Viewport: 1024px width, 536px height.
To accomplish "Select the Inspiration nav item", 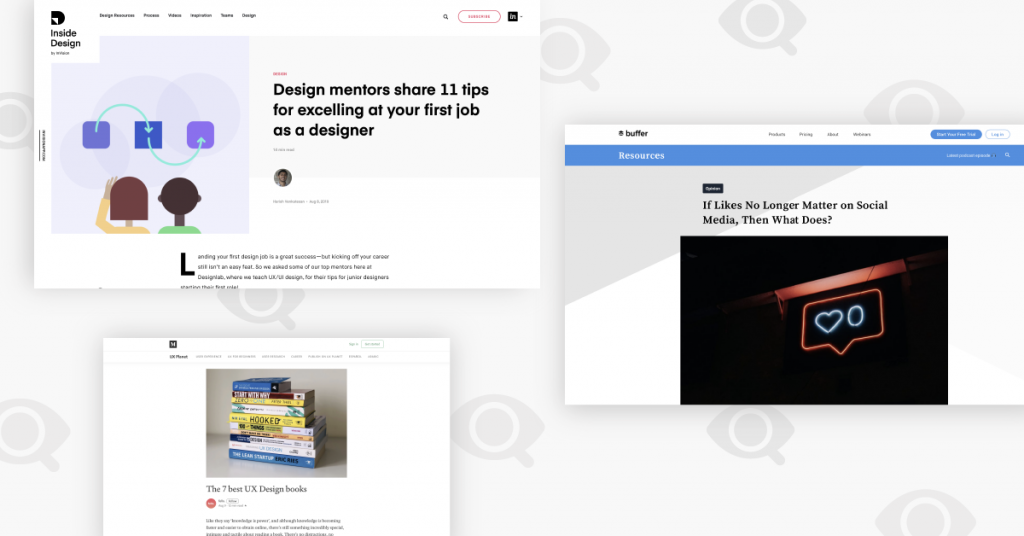I will [x=201, y=16].
